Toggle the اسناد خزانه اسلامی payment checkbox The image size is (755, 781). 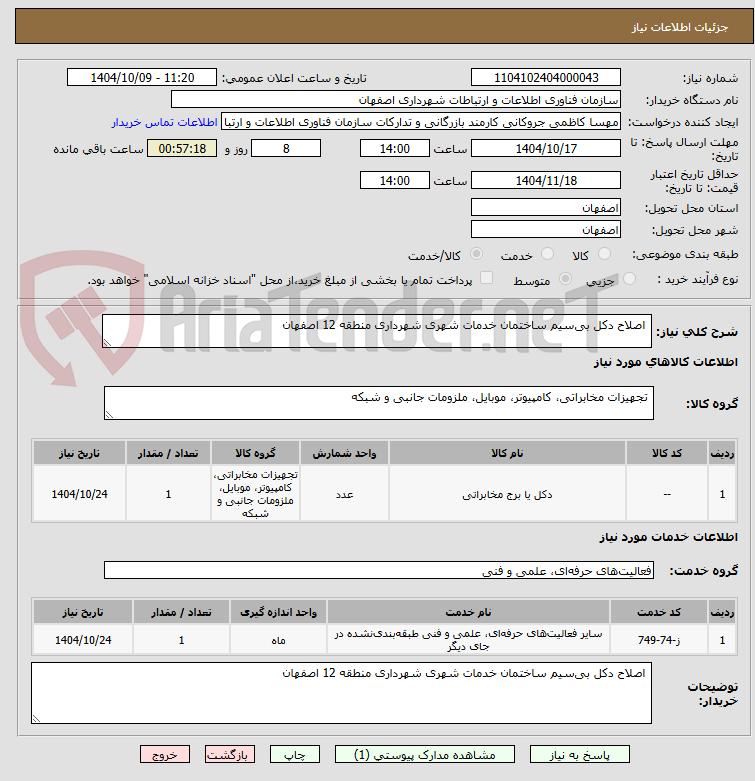(487, 278)
